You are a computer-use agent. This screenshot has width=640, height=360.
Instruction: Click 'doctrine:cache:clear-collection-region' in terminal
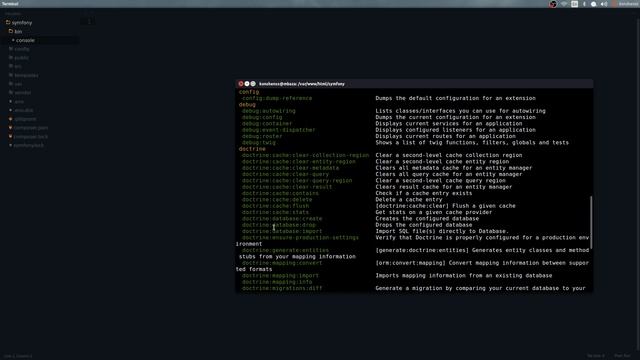(305, 156)
